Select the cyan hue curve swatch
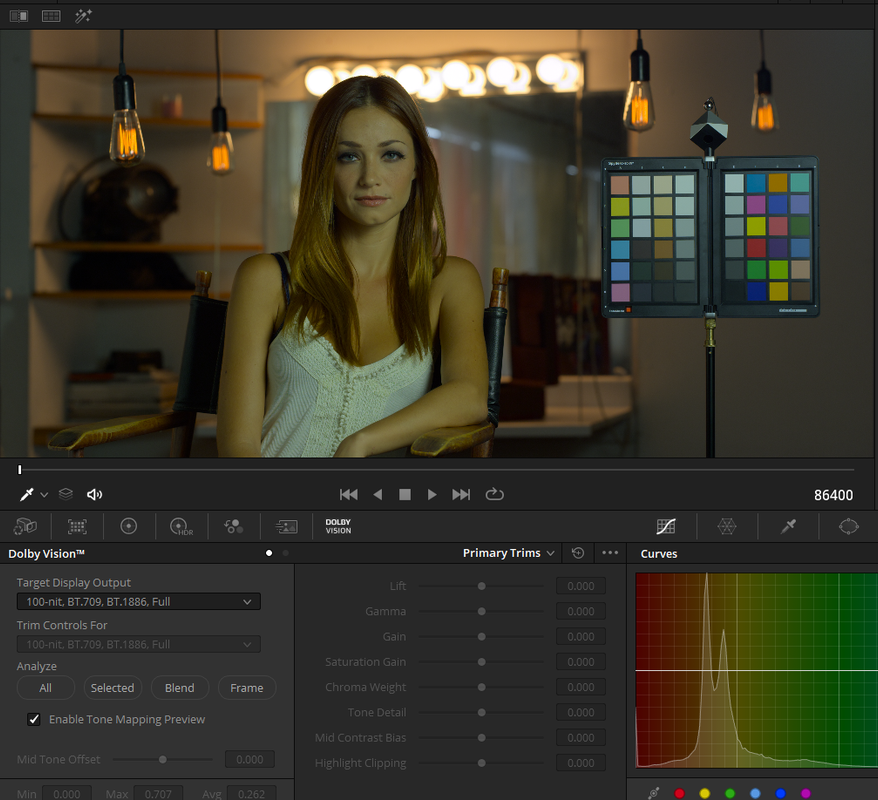 (755, 793)
